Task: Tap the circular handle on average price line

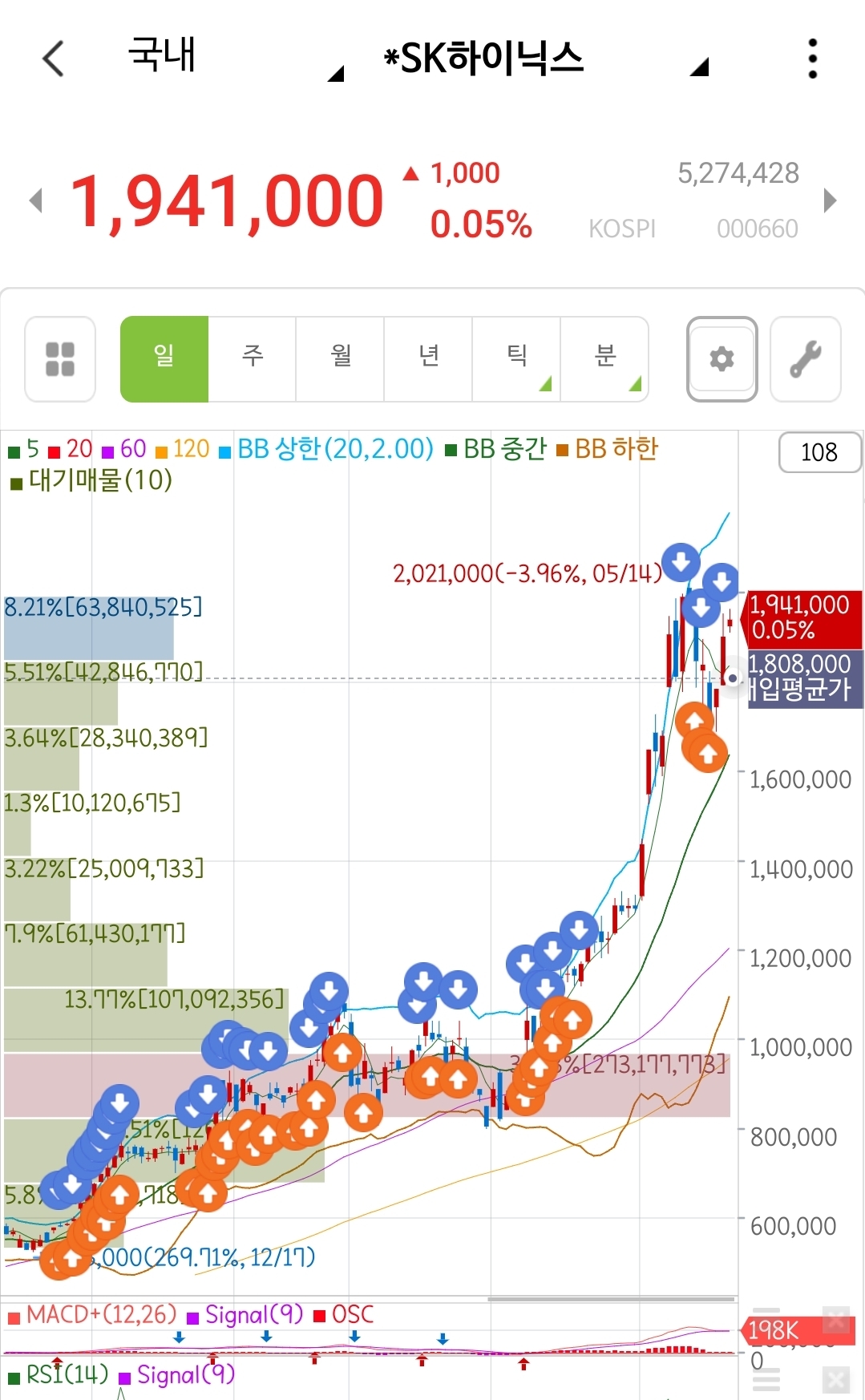Action: tap(732, 678)
